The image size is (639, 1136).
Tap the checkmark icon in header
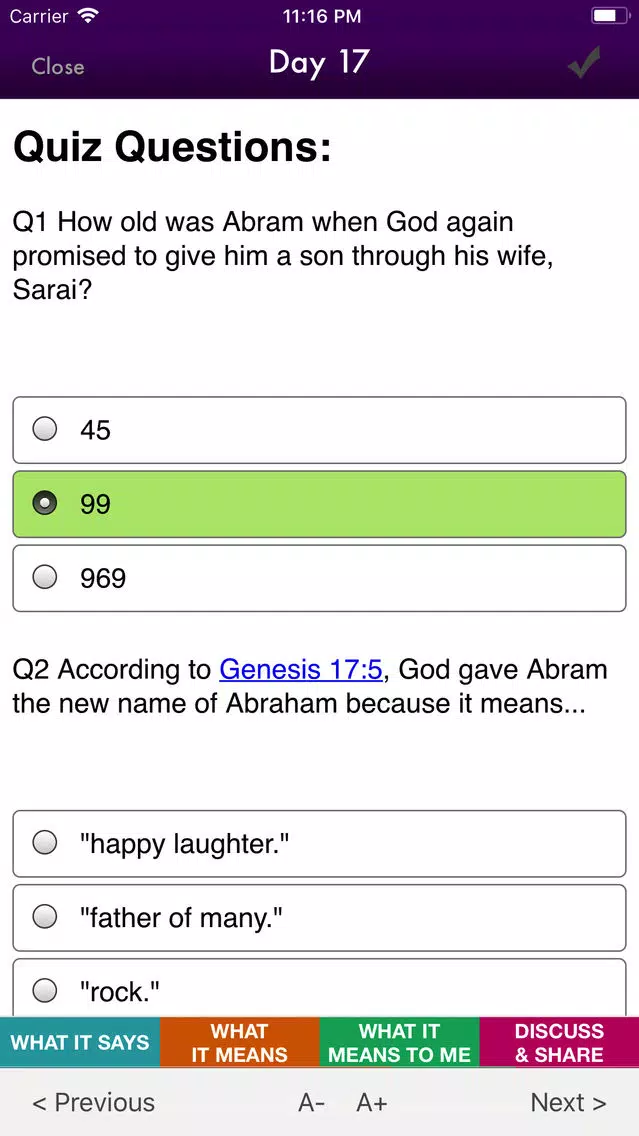click(584, 63)
